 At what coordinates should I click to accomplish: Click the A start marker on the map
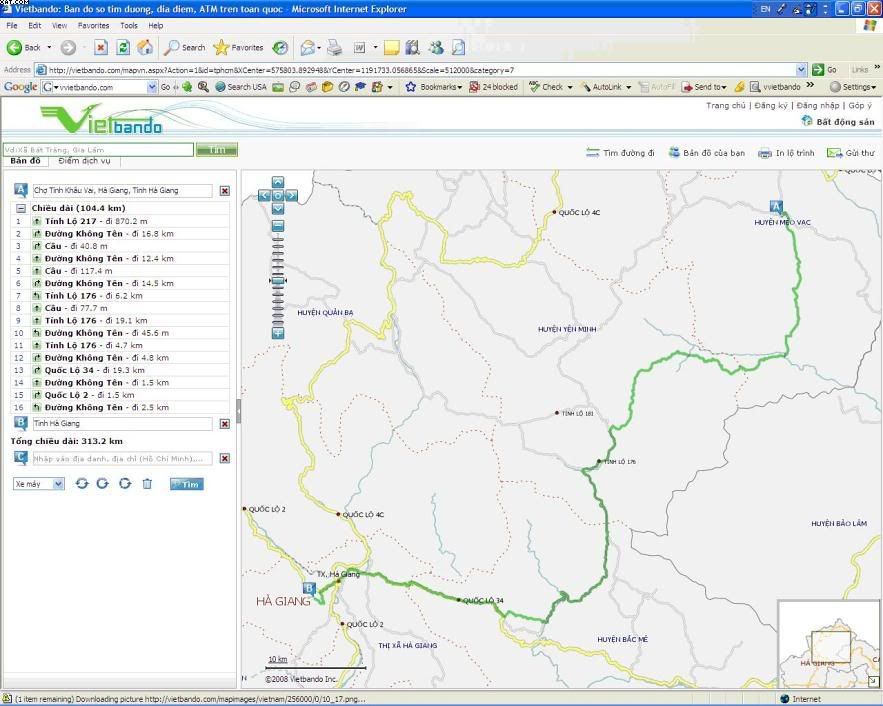[775, 207]
